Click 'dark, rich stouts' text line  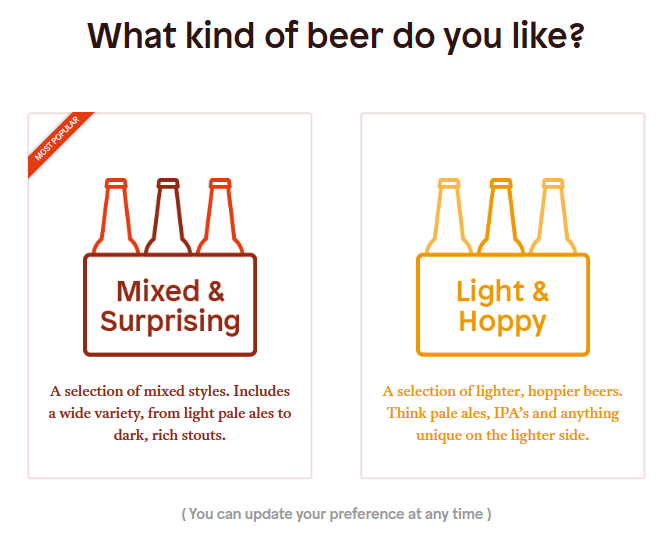click(170, 435)
